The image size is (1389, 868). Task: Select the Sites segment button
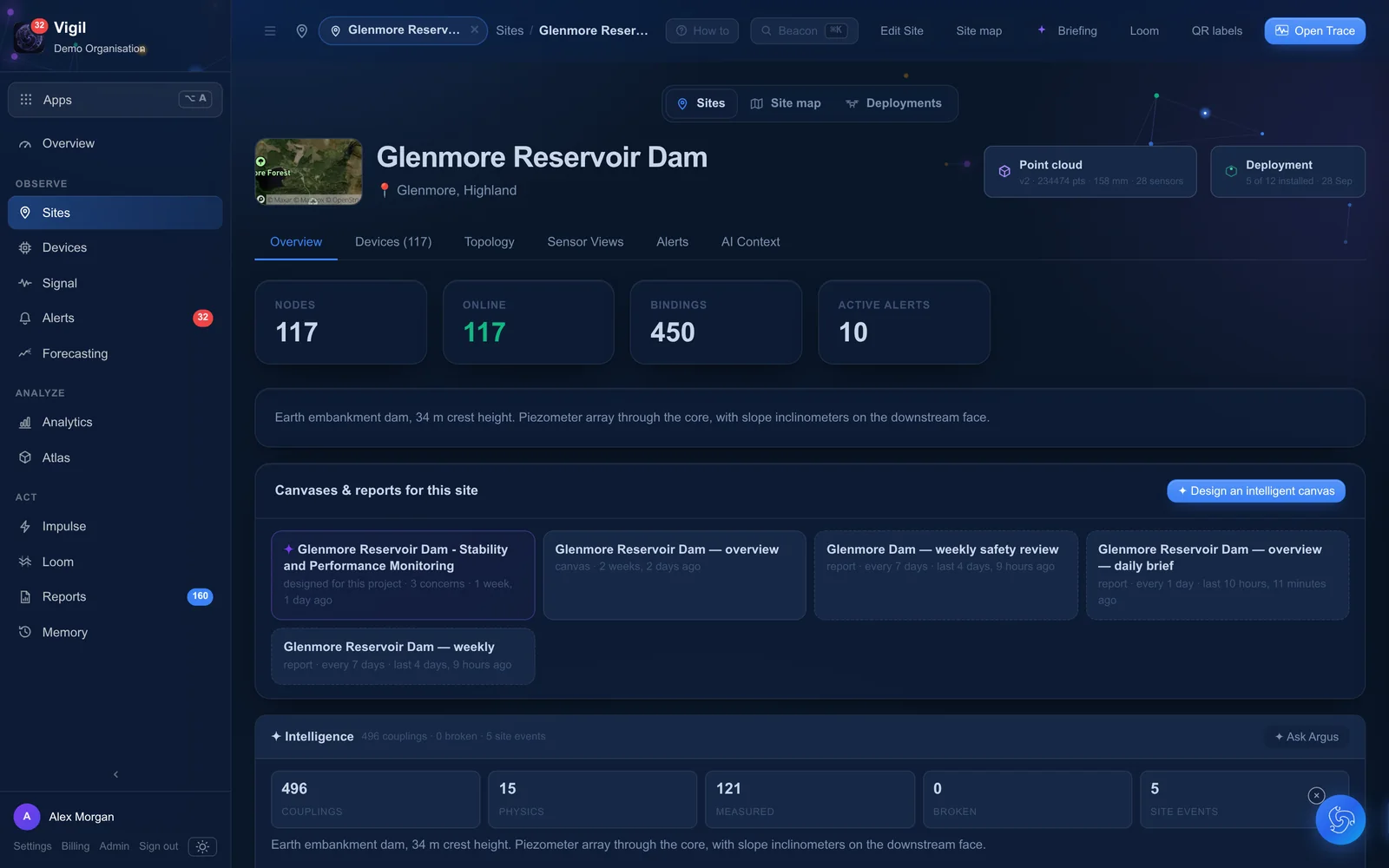coord(701,103)
